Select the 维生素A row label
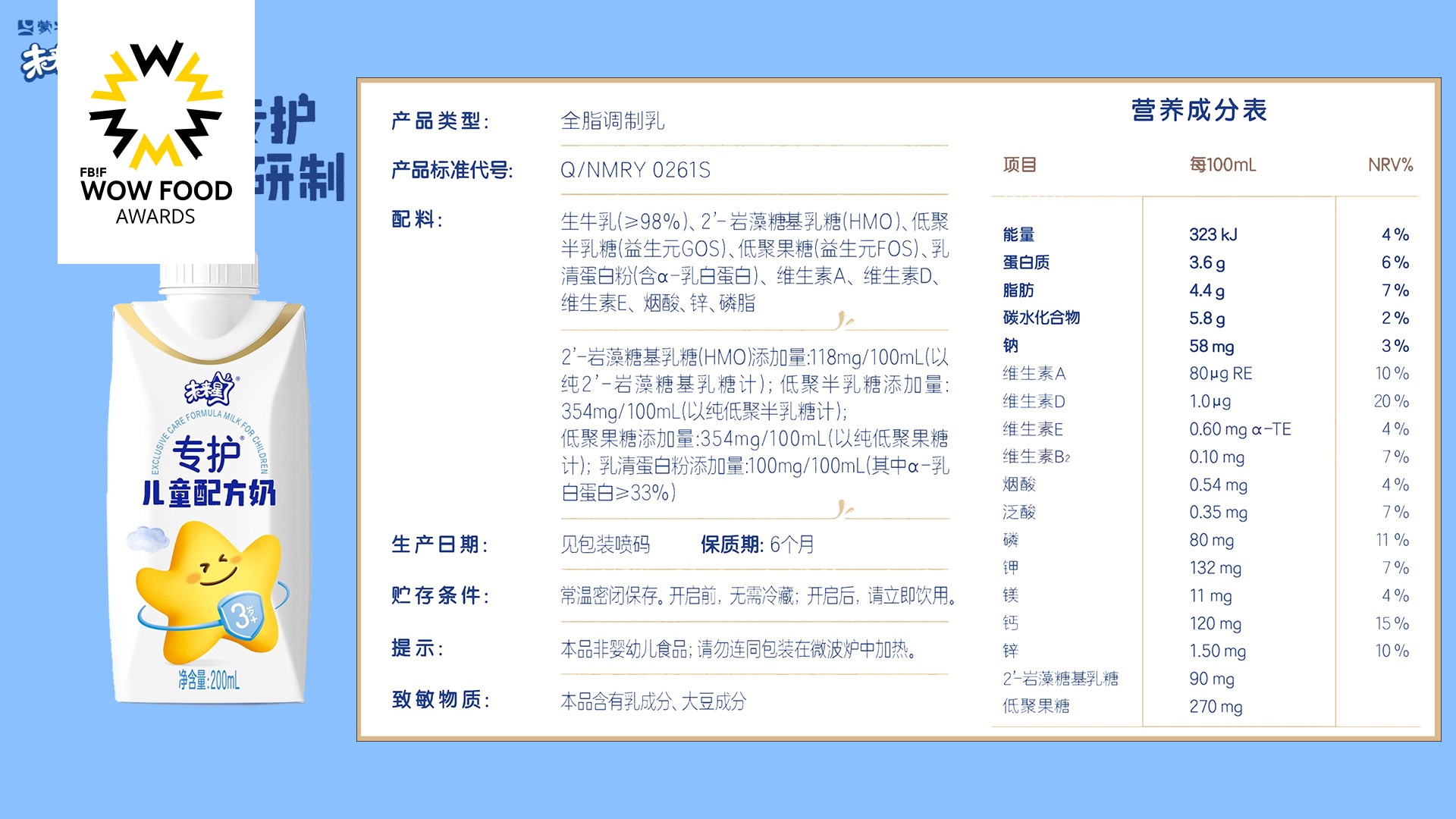This screenshot has width=1456, height=819. pyautogui.click(x=1034, y=373)
